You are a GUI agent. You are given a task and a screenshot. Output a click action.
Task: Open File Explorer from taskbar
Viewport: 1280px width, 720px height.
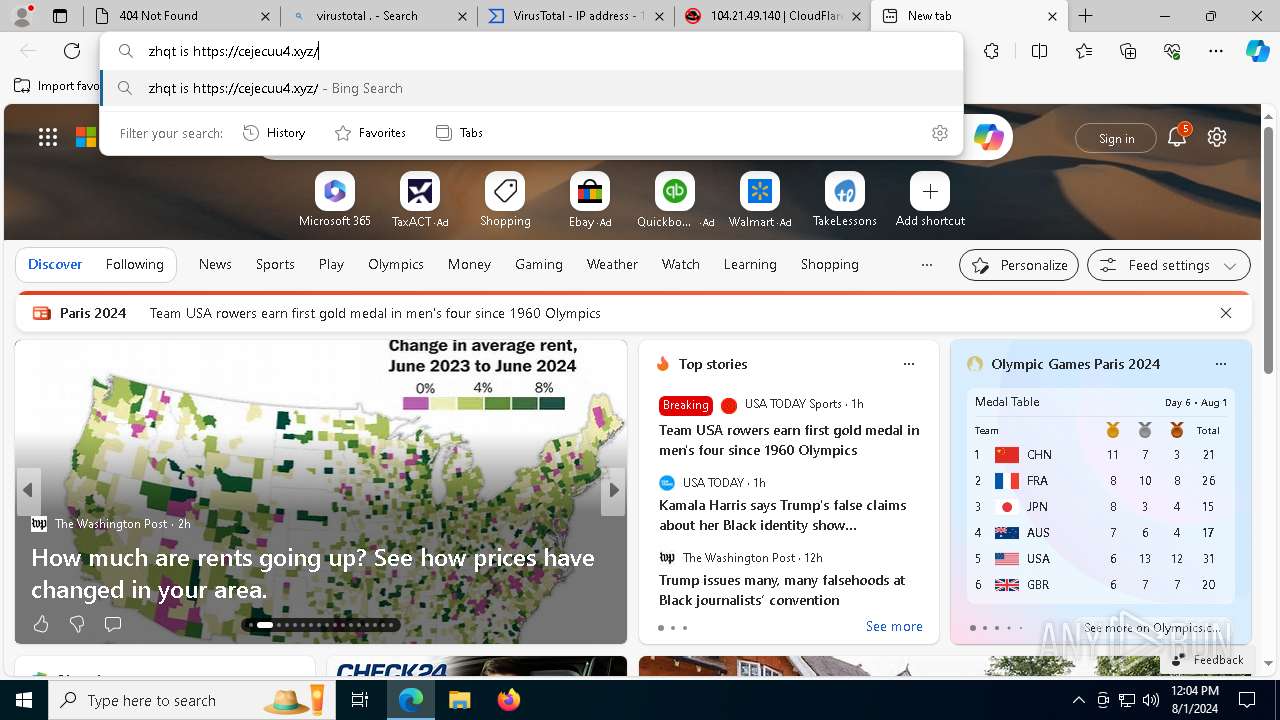(459, 700)
